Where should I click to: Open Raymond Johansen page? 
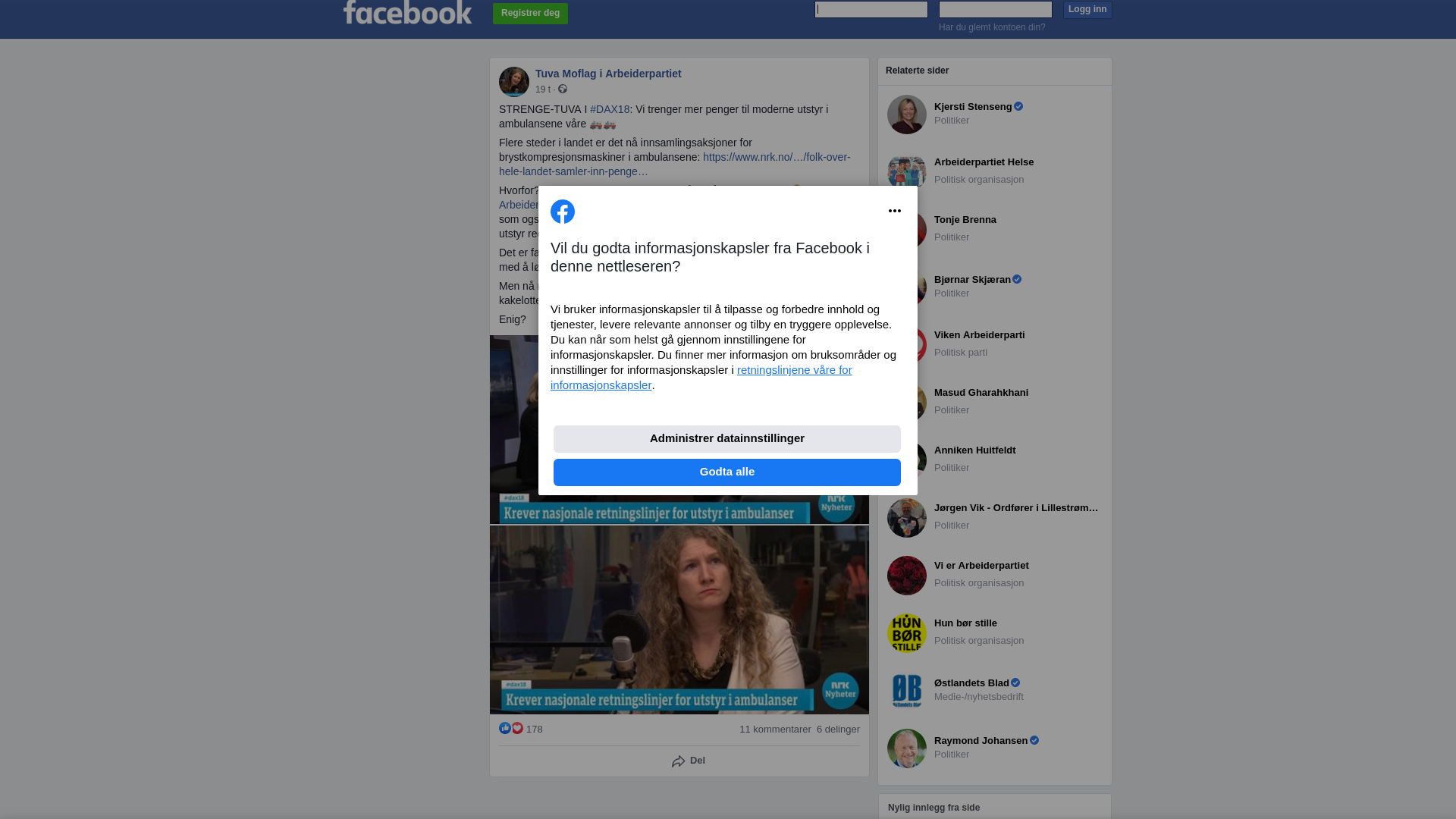coord(981,741)
